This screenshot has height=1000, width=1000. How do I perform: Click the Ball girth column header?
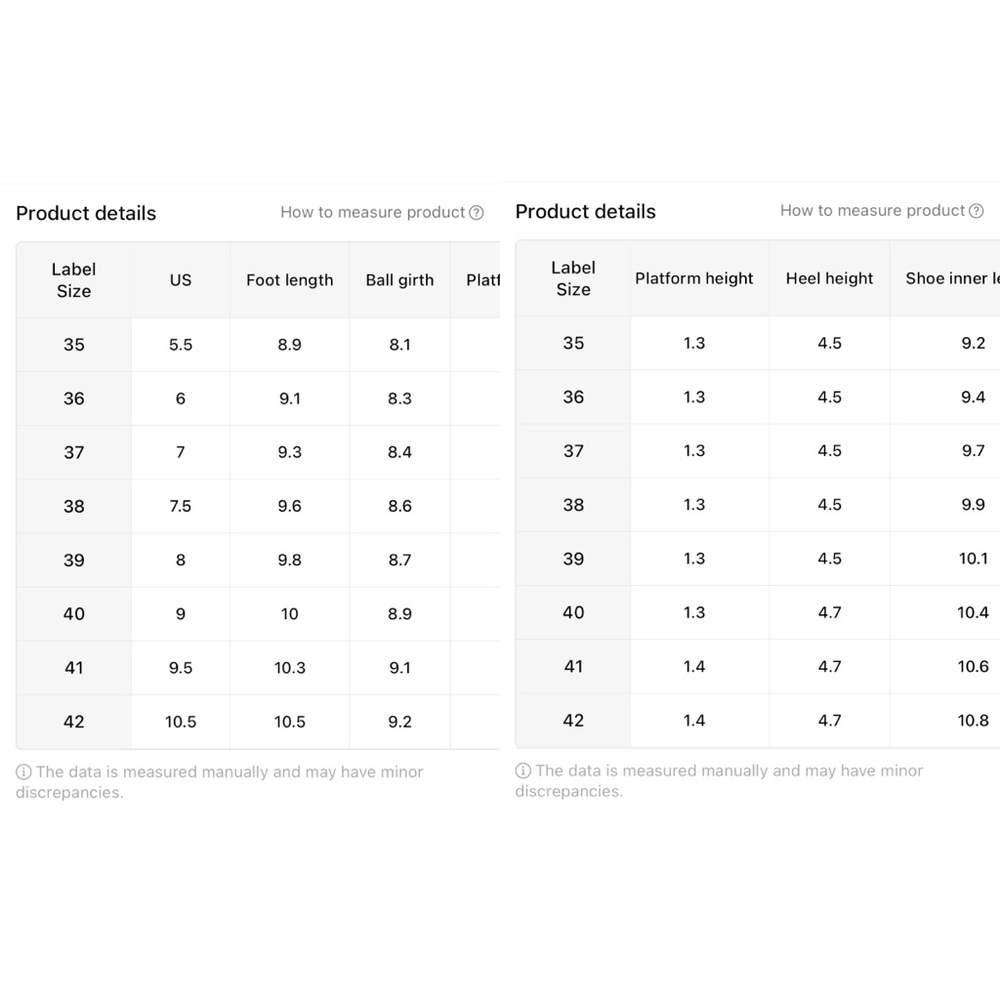pos(399,280)
